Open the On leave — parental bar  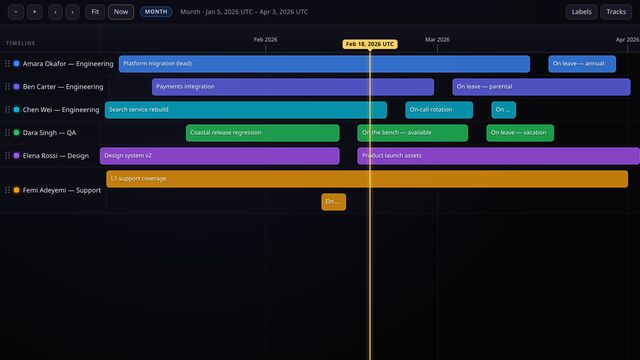coord(541,87)
